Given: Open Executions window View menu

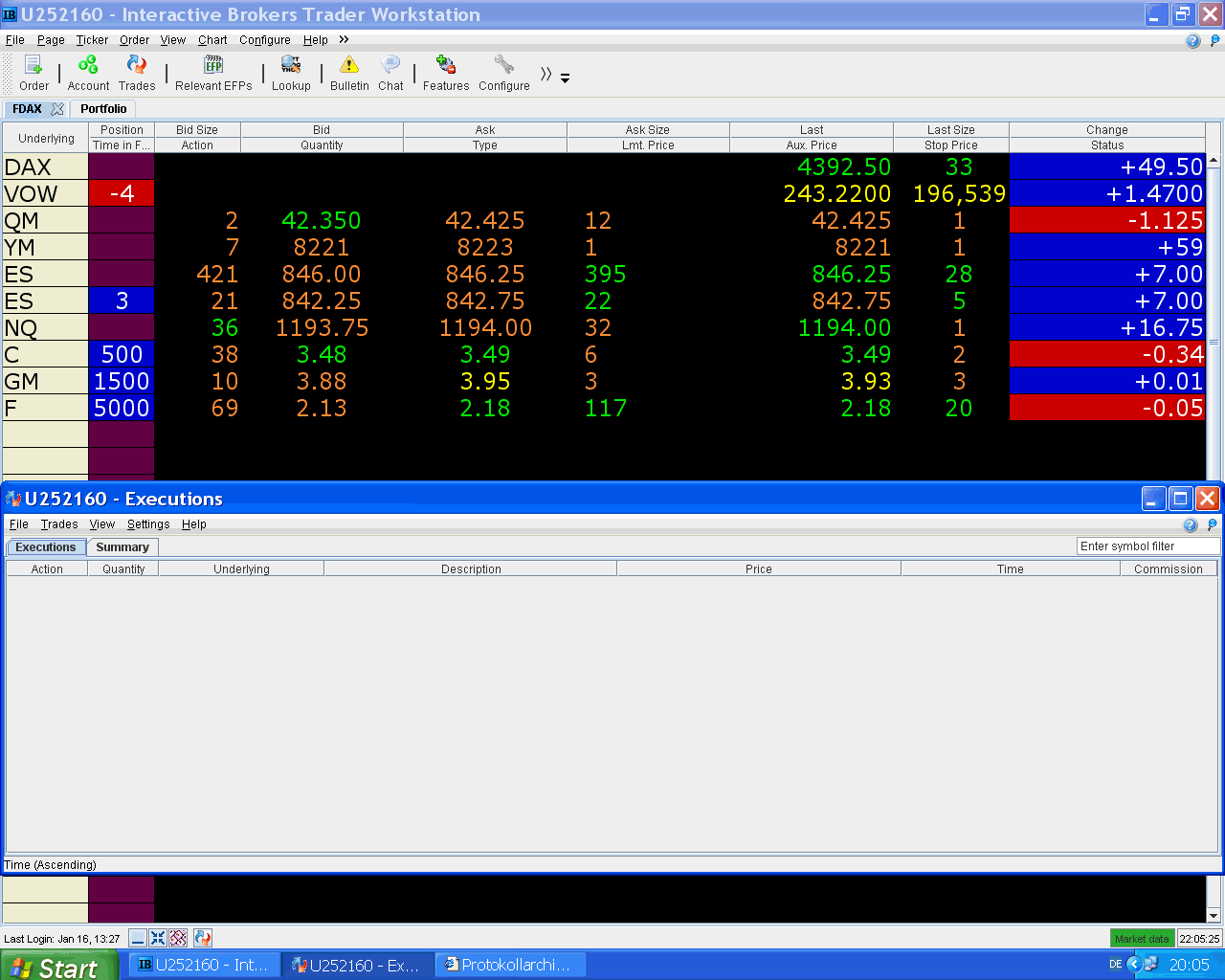Looking at the screenshot, I should click(x=102, y=524).
